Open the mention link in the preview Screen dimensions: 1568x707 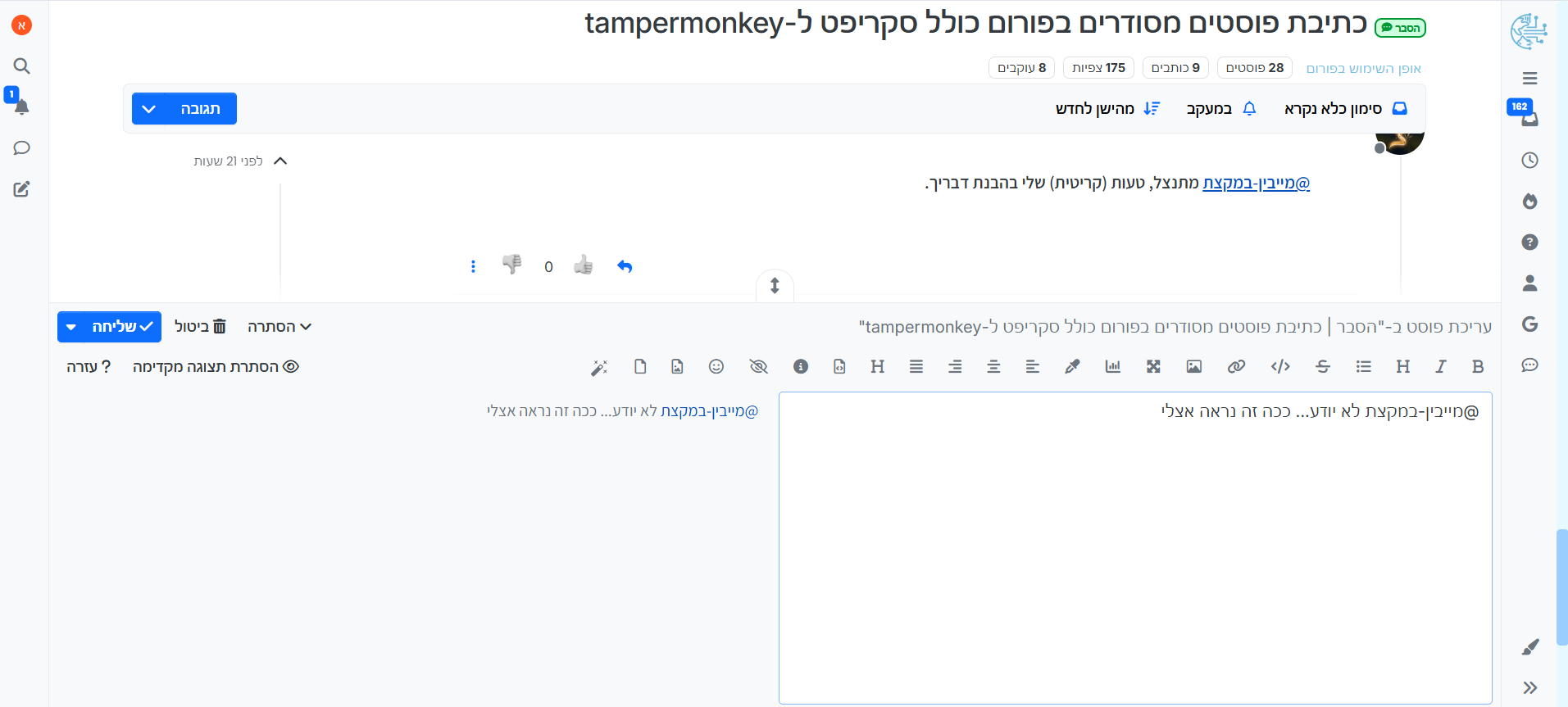point(710,411)
